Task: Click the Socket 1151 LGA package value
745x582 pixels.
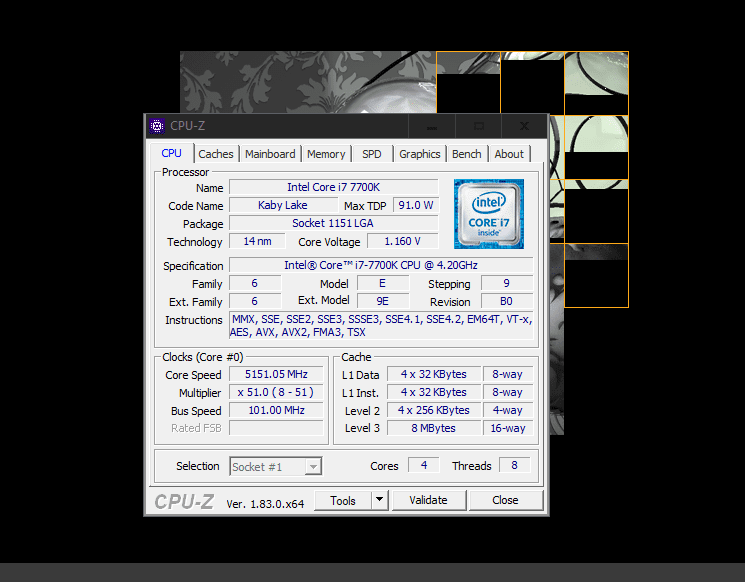Action: tap(334, 223)
